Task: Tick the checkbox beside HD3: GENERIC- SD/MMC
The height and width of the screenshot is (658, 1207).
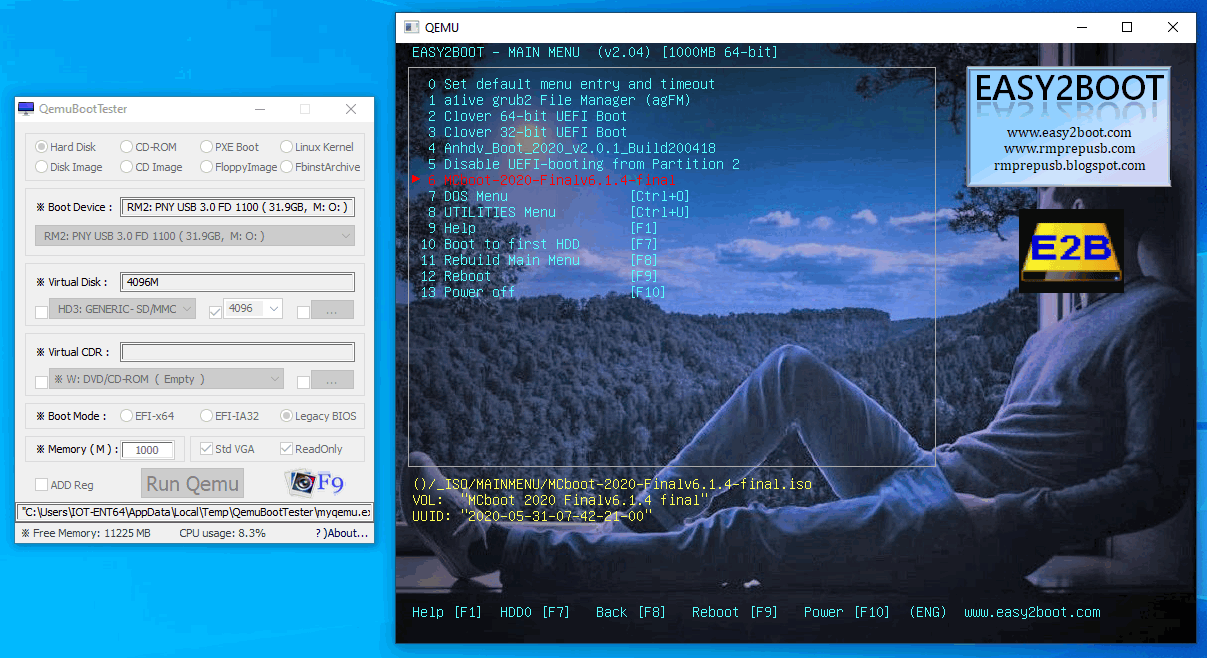Action: (x=41, y=312)
